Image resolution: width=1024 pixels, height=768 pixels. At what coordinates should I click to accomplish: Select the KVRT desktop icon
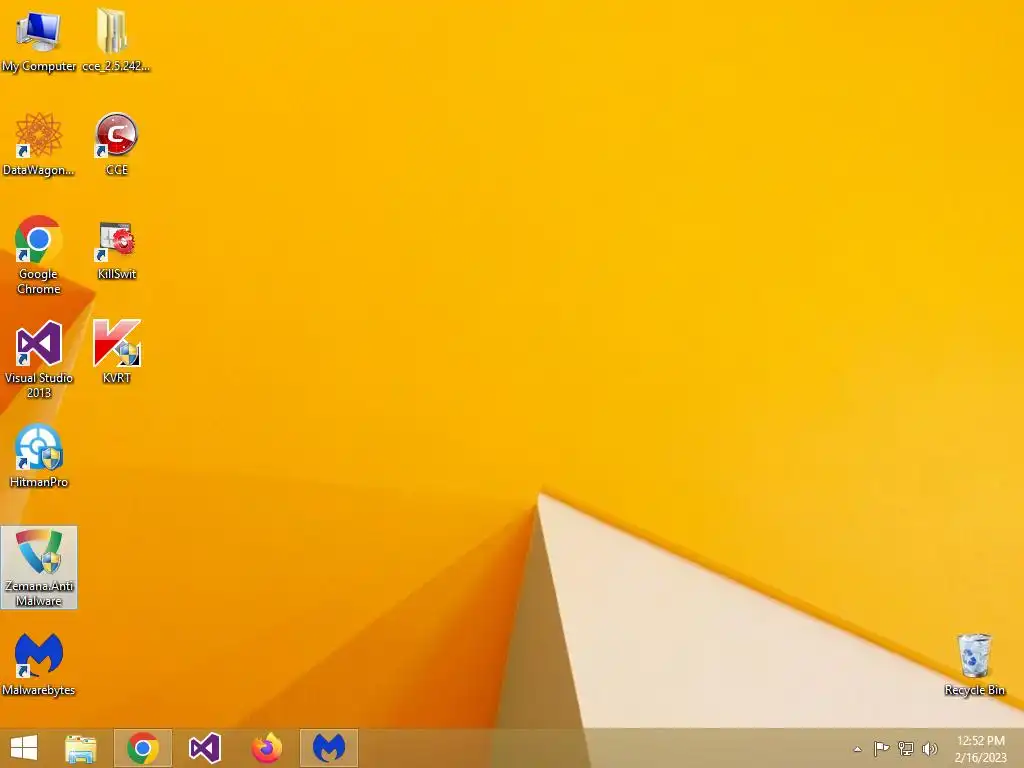(x=116, y=351)
